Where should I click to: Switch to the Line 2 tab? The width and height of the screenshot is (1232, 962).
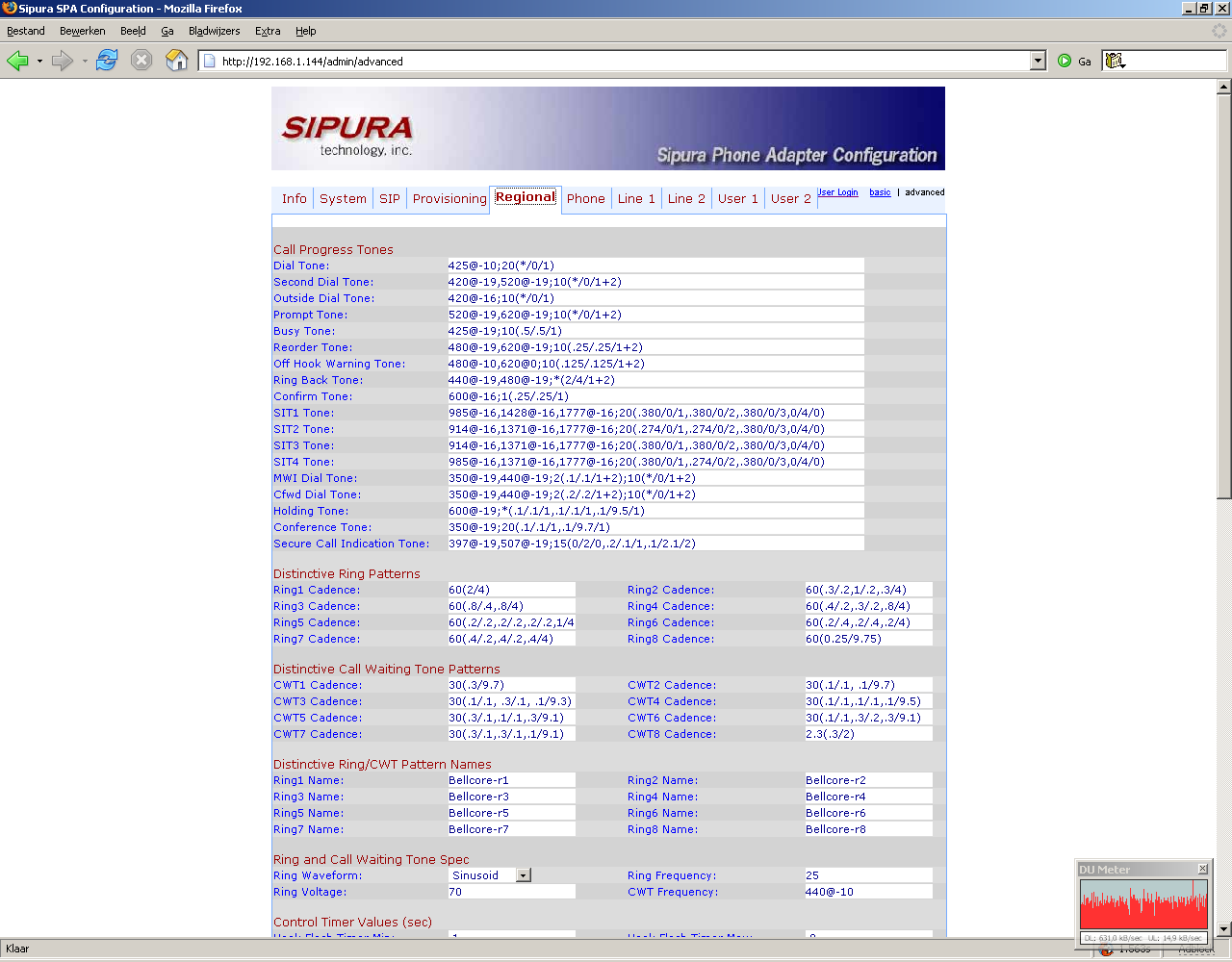686,199
